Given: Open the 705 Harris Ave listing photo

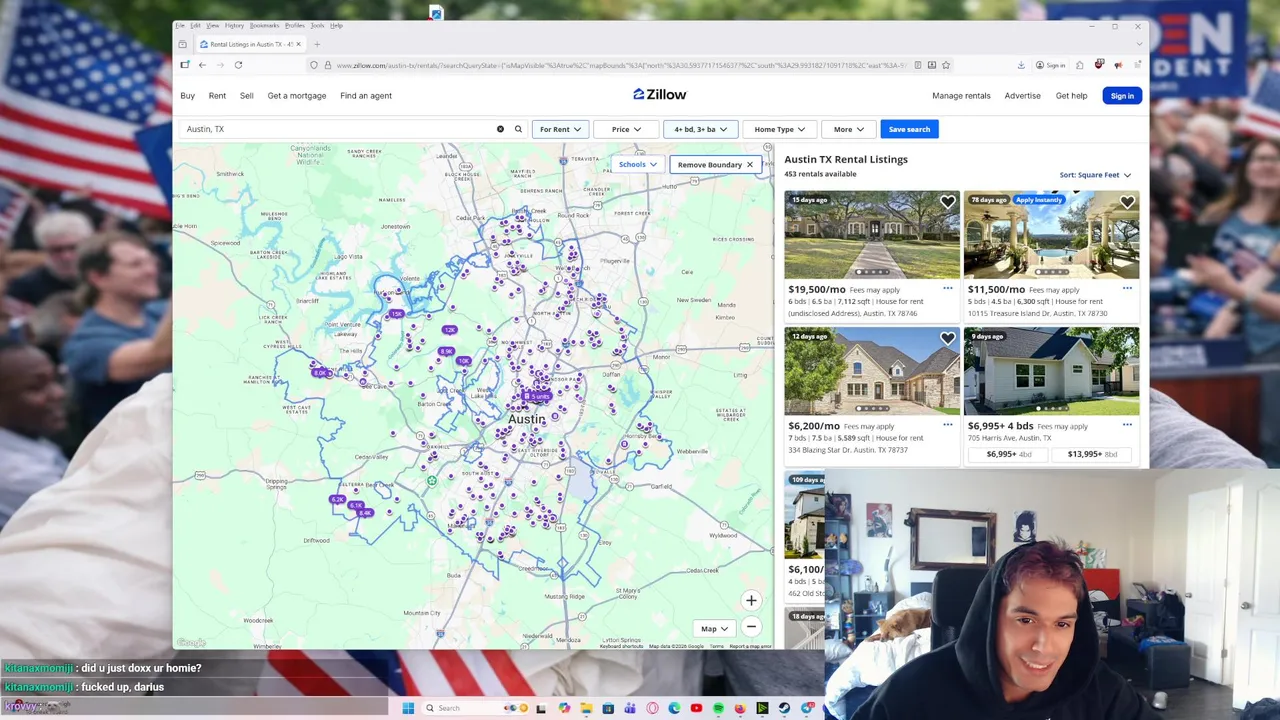Looking at the screenshot, I should 1051,371.
